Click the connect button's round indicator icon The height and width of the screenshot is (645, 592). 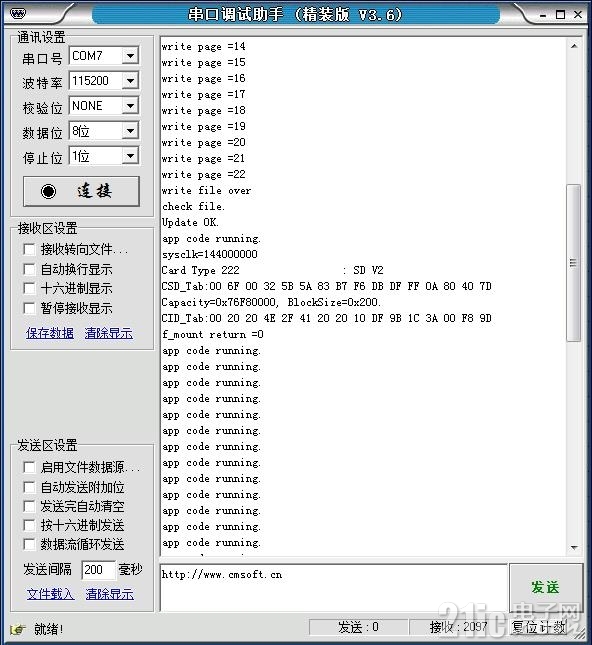coord(49,191)
